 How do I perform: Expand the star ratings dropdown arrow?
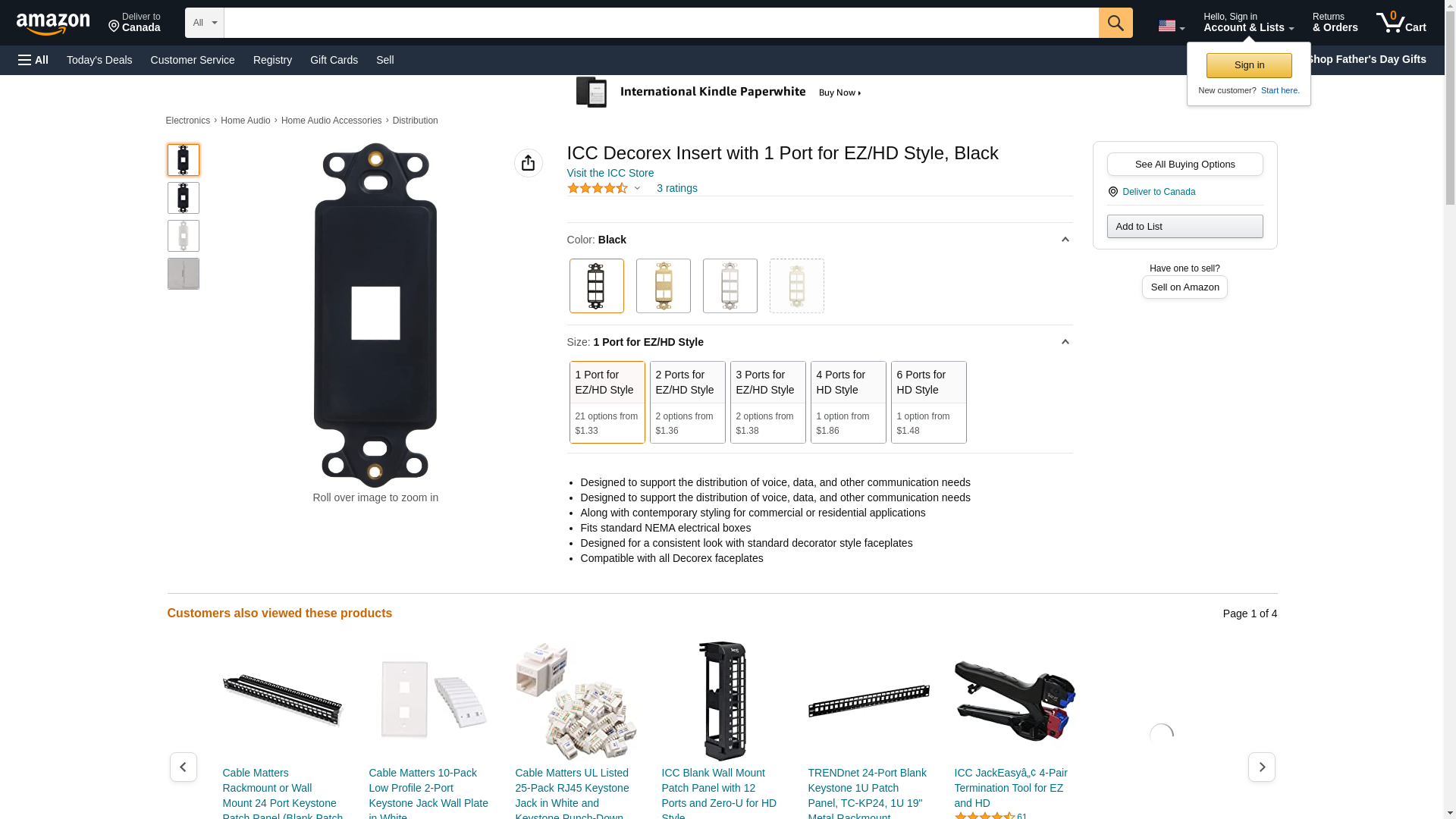coord(637,188)
